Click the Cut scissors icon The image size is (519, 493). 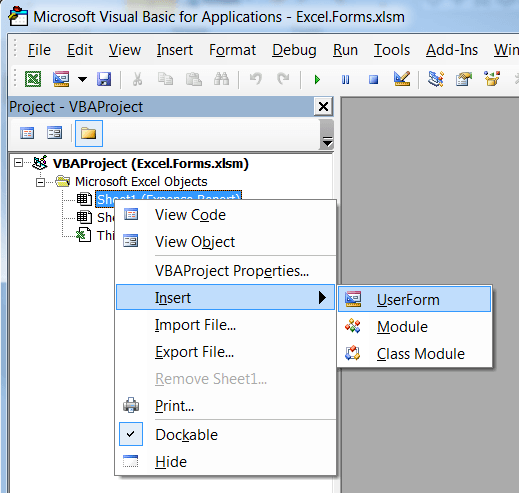tap(137, 79)
